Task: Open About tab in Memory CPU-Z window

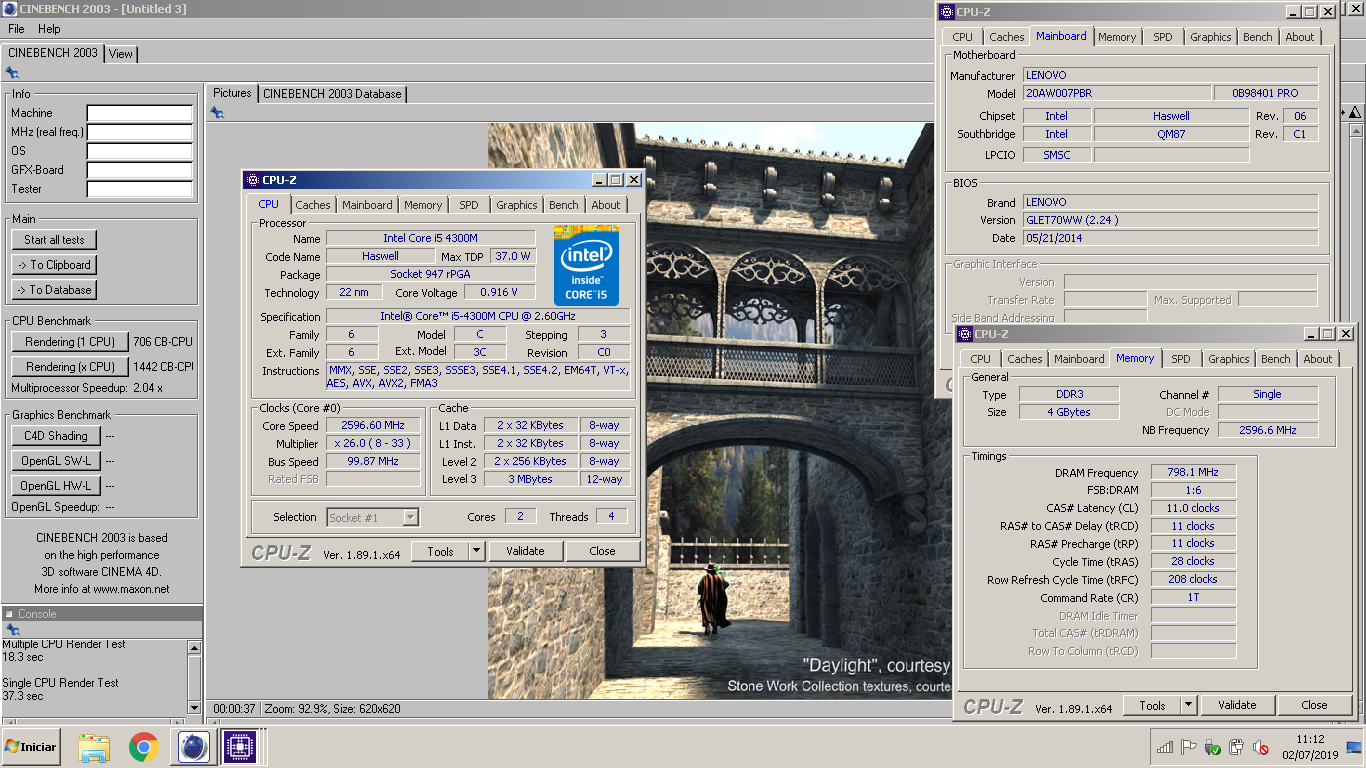Action: tap(1318, 359)
